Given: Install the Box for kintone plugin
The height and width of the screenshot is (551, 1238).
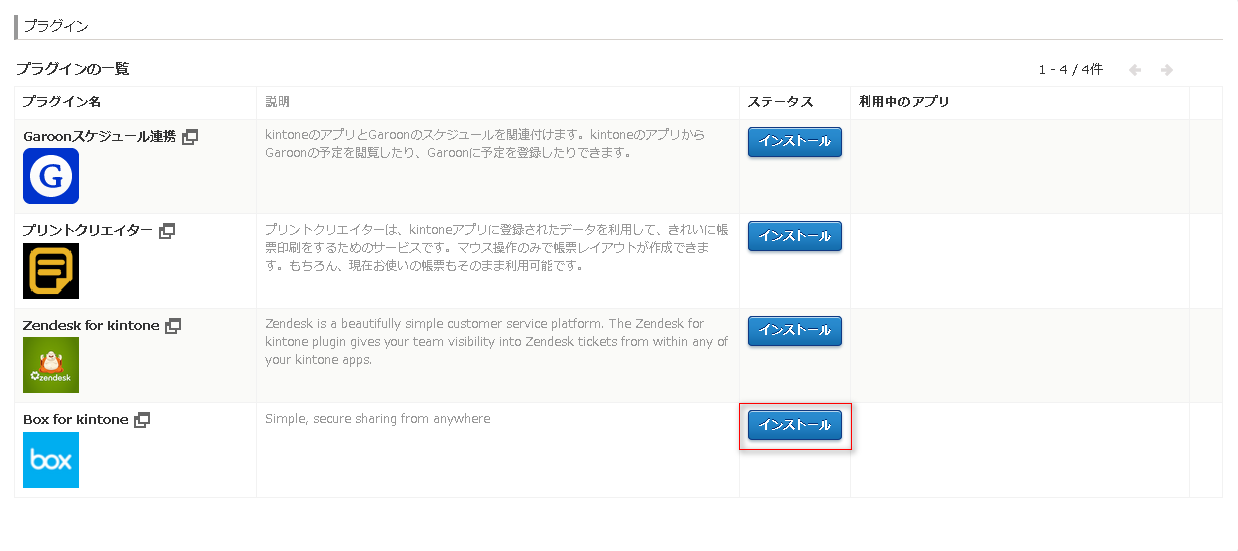Looking at the screenshot, I should tap(795, 425).
